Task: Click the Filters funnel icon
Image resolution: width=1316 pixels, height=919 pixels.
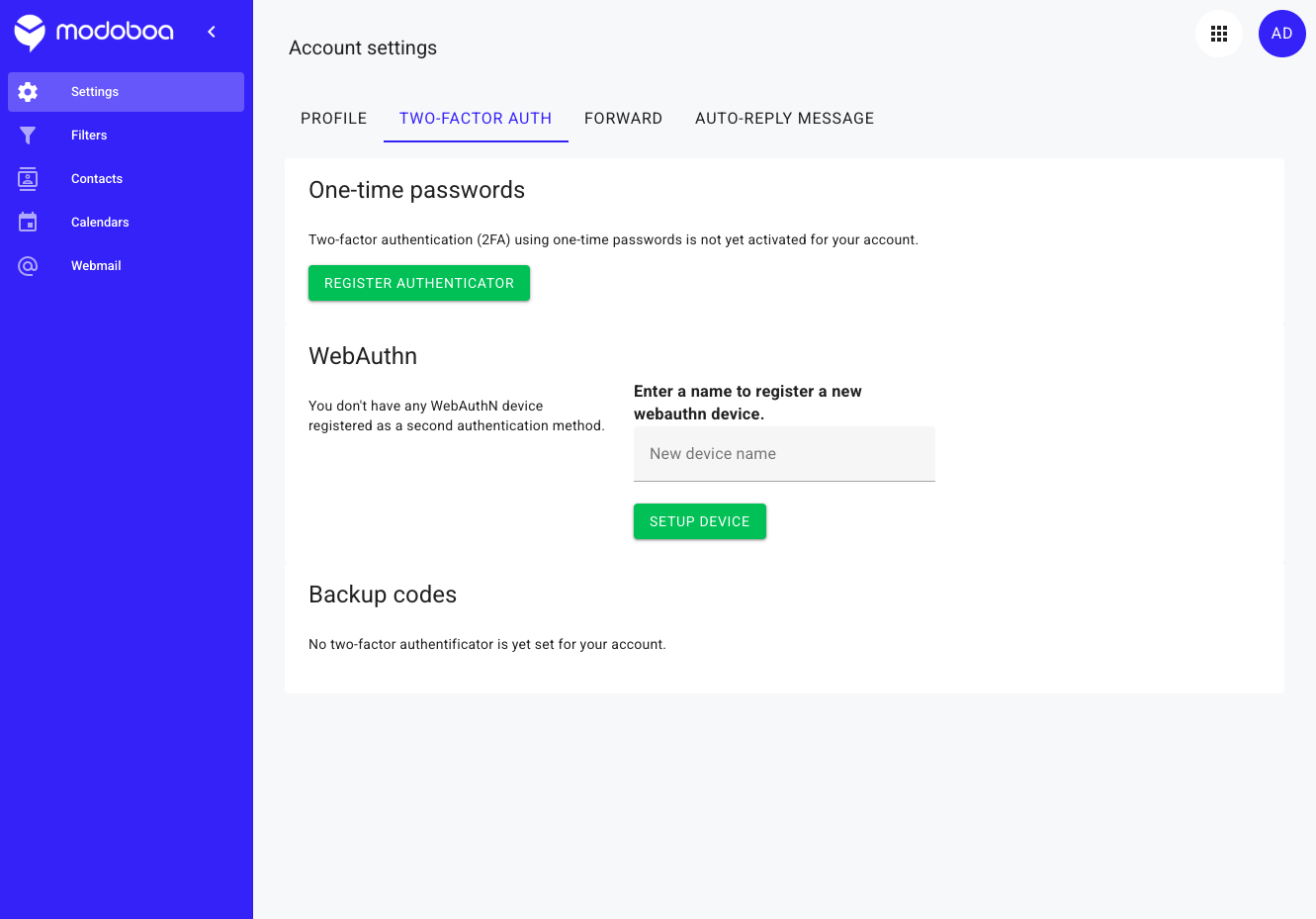Action: 28,136
